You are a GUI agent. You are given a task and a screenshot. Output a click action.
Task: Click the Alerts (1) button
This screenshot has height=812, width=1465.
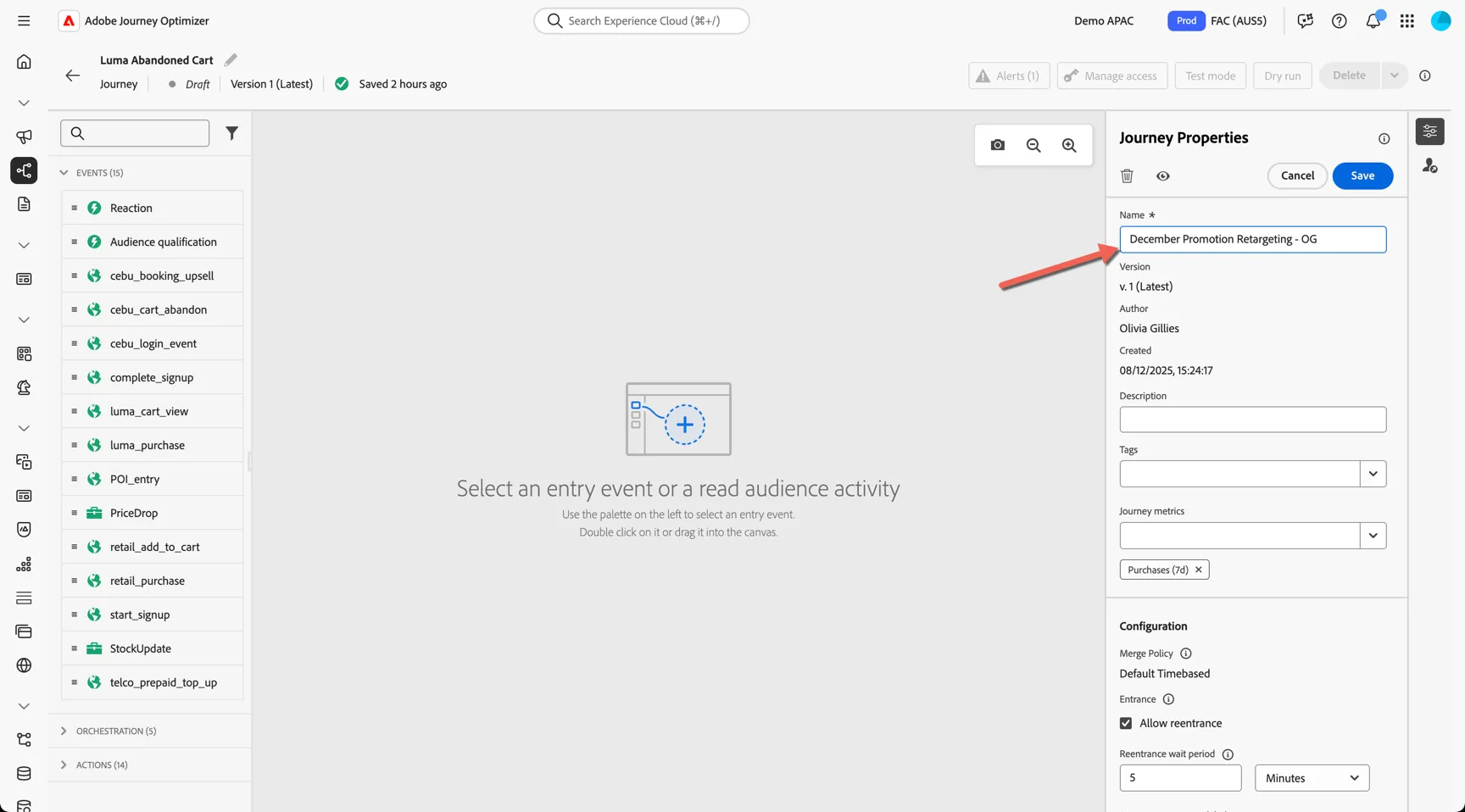[1009, 75]
